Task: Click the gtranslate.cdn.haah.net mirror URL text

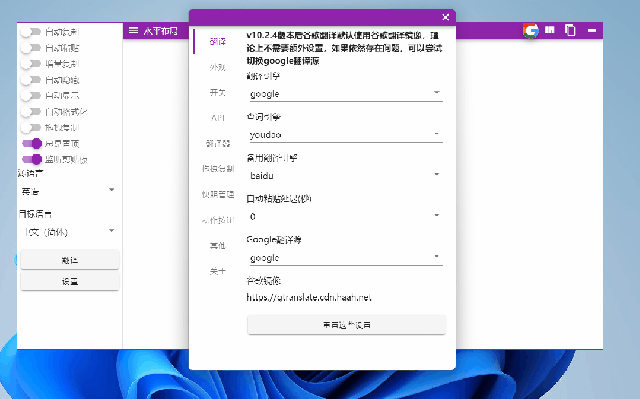Action: 309,297
